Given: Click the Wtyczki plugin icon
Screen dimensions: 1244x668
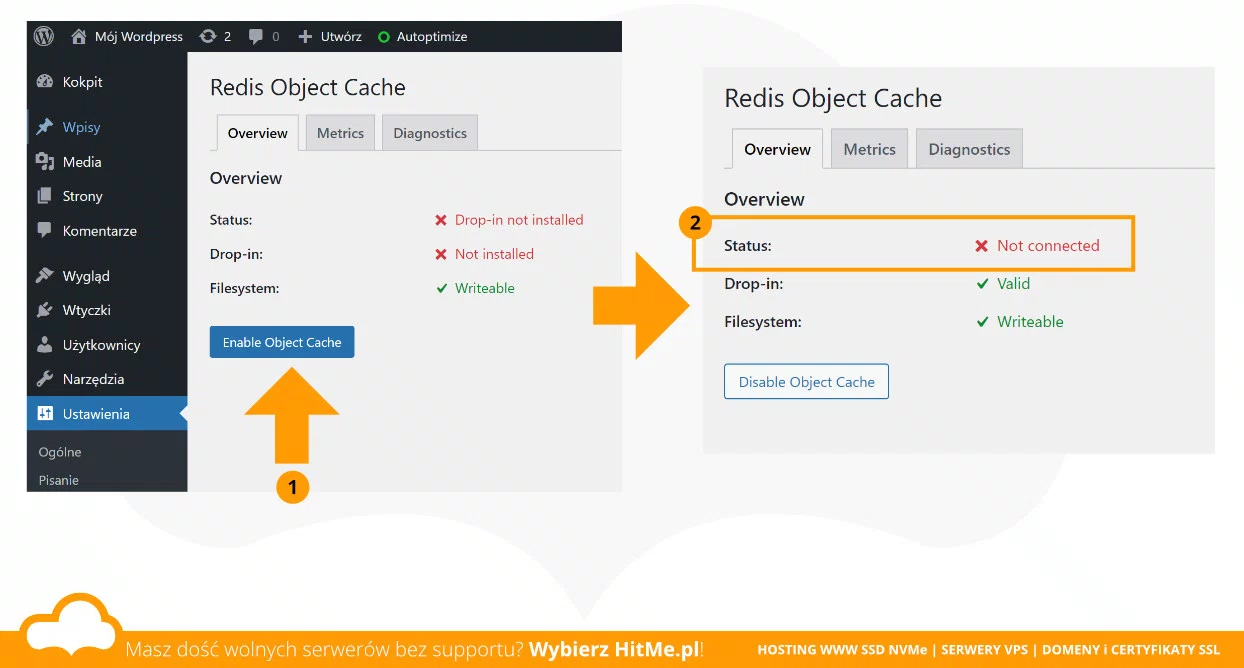Looking at the screenshot, I should point(44,310).
